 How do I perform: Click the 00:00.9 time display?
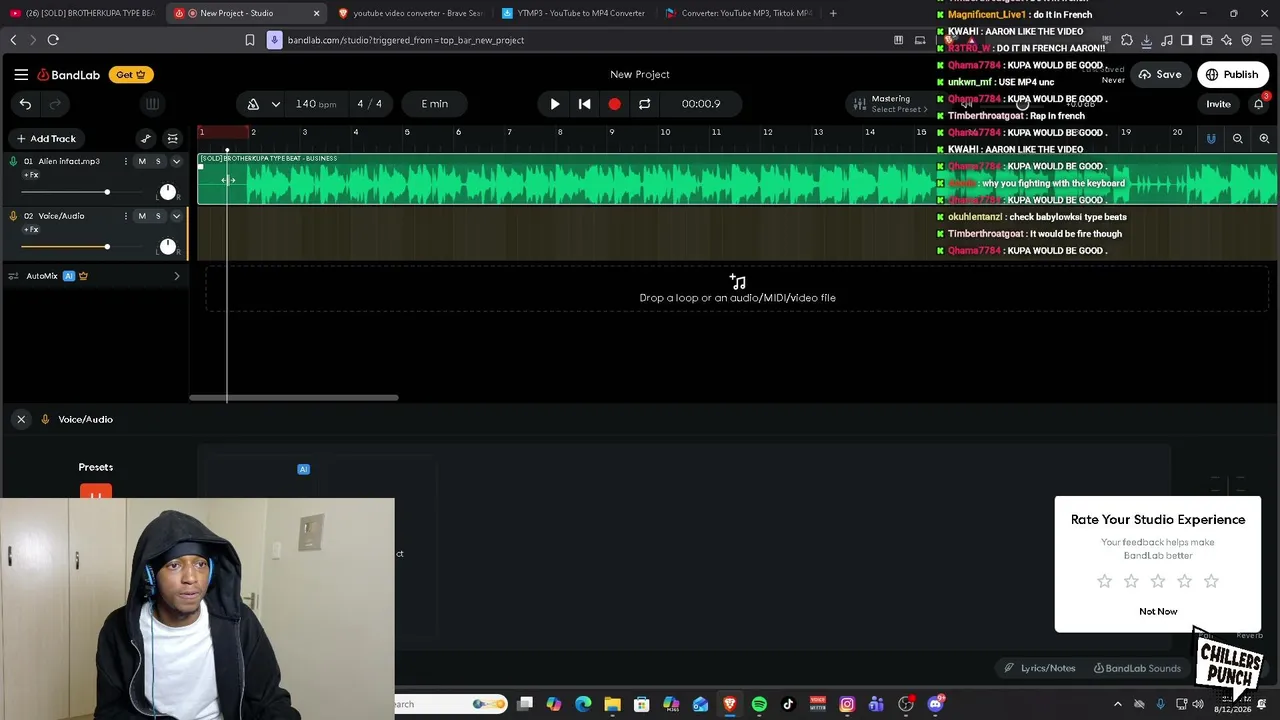click(x=701, y=104)
